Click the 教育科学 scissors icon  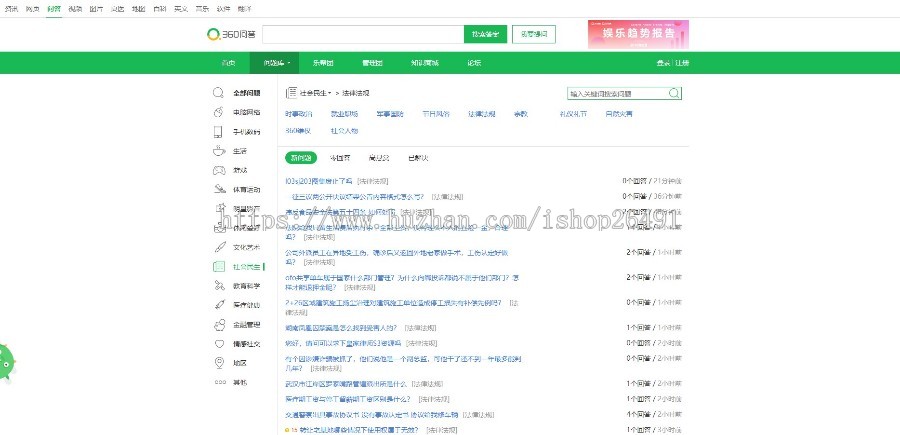coord(218,286)
